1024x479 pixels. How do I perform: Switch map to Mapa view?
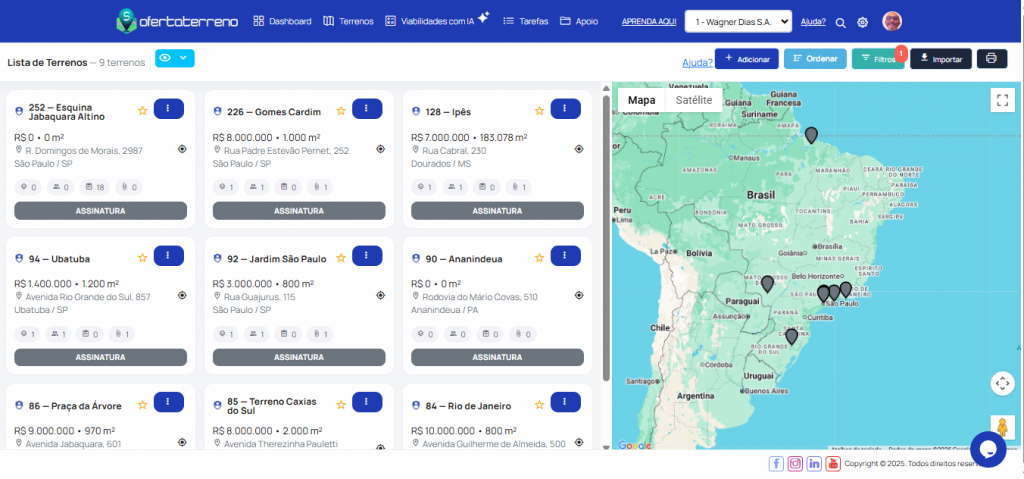point(641,100)
